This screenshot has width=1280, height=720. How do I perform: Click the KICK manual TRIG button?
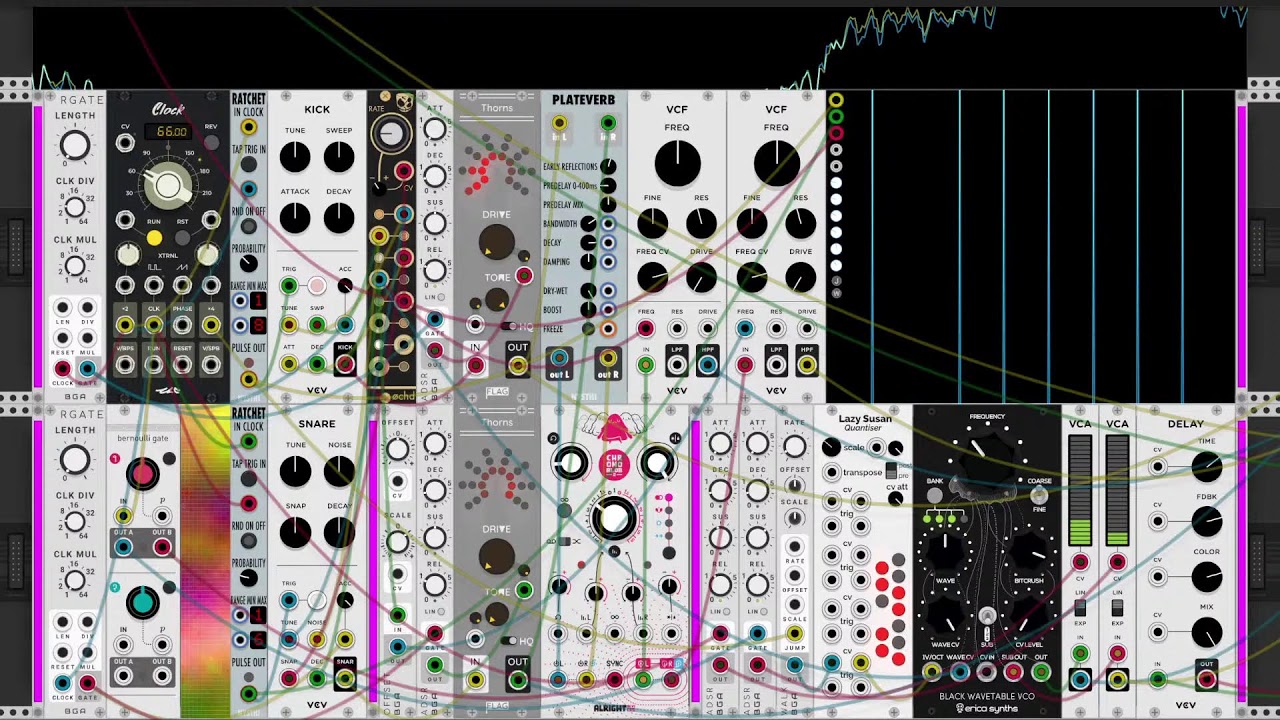pyautogui.click(x=316, y=287)
